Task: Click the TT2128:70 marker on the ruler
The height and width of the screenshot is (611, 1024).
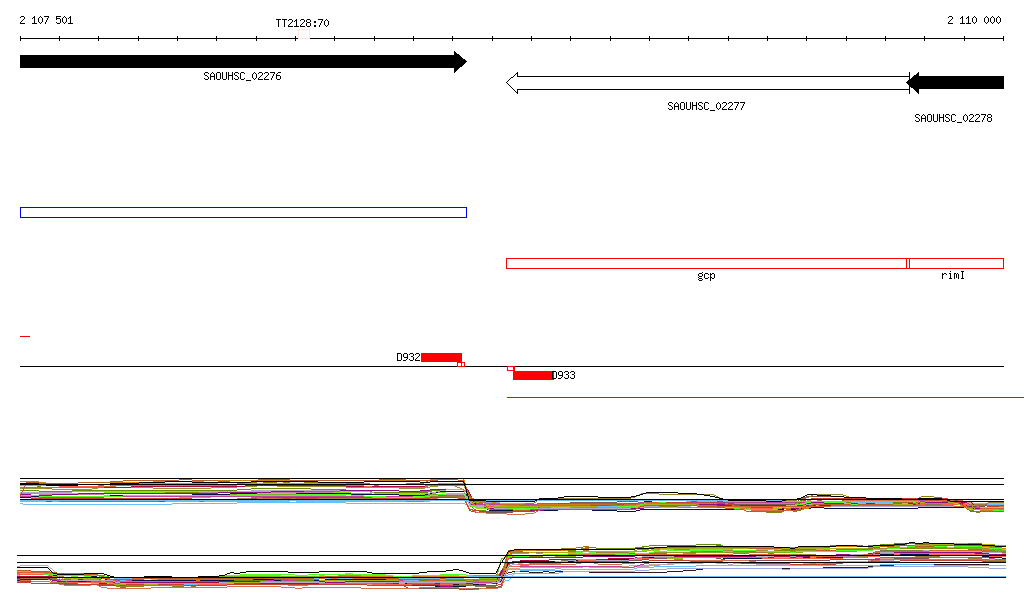Action: [304, 35]
